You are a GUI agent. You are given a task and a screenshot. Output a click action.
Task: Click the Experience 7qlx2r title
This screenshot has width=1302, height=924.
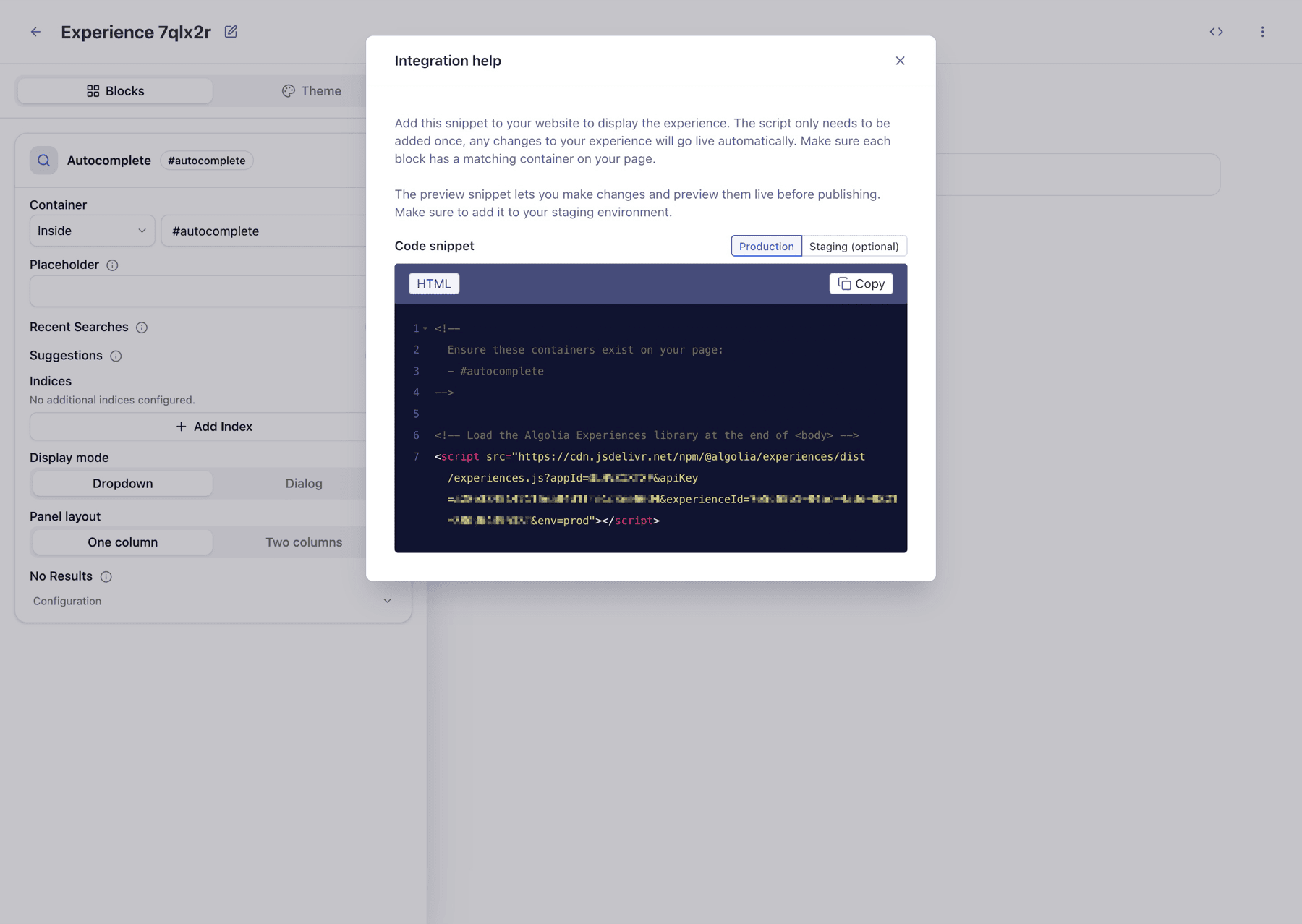[x=136, y=32]
